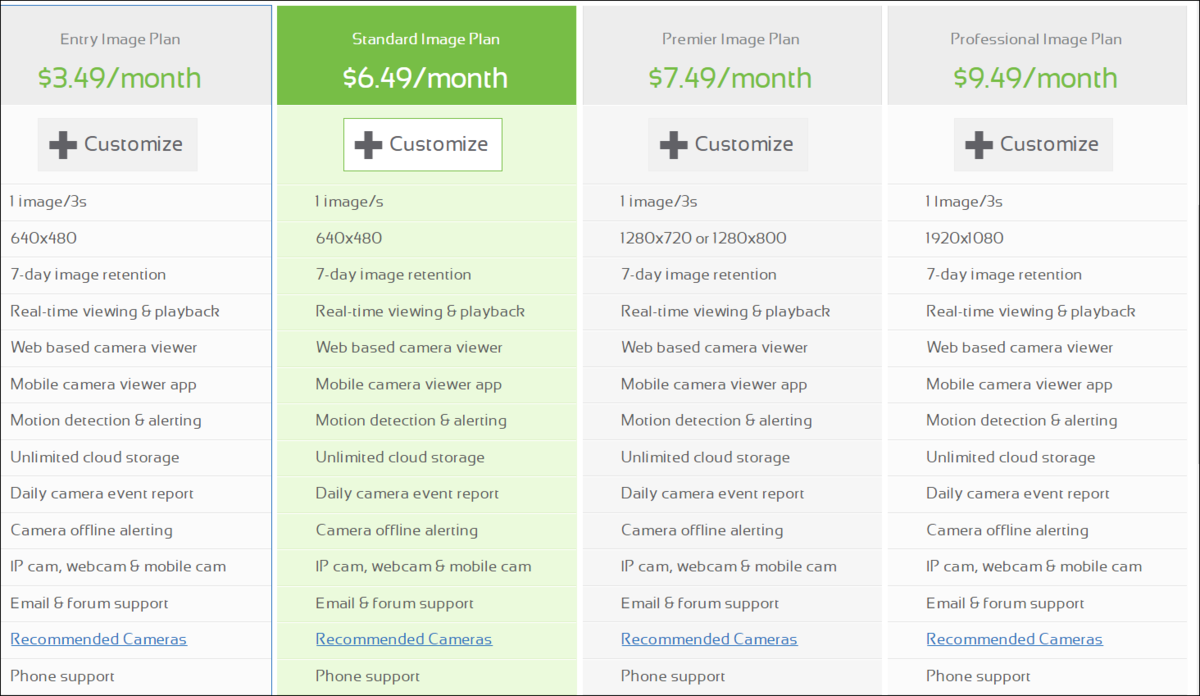Viewport: 1200px width, 696px height.
Task: Open Recommended Cameras link in Entry plan
Action: (x=99, y=639)
